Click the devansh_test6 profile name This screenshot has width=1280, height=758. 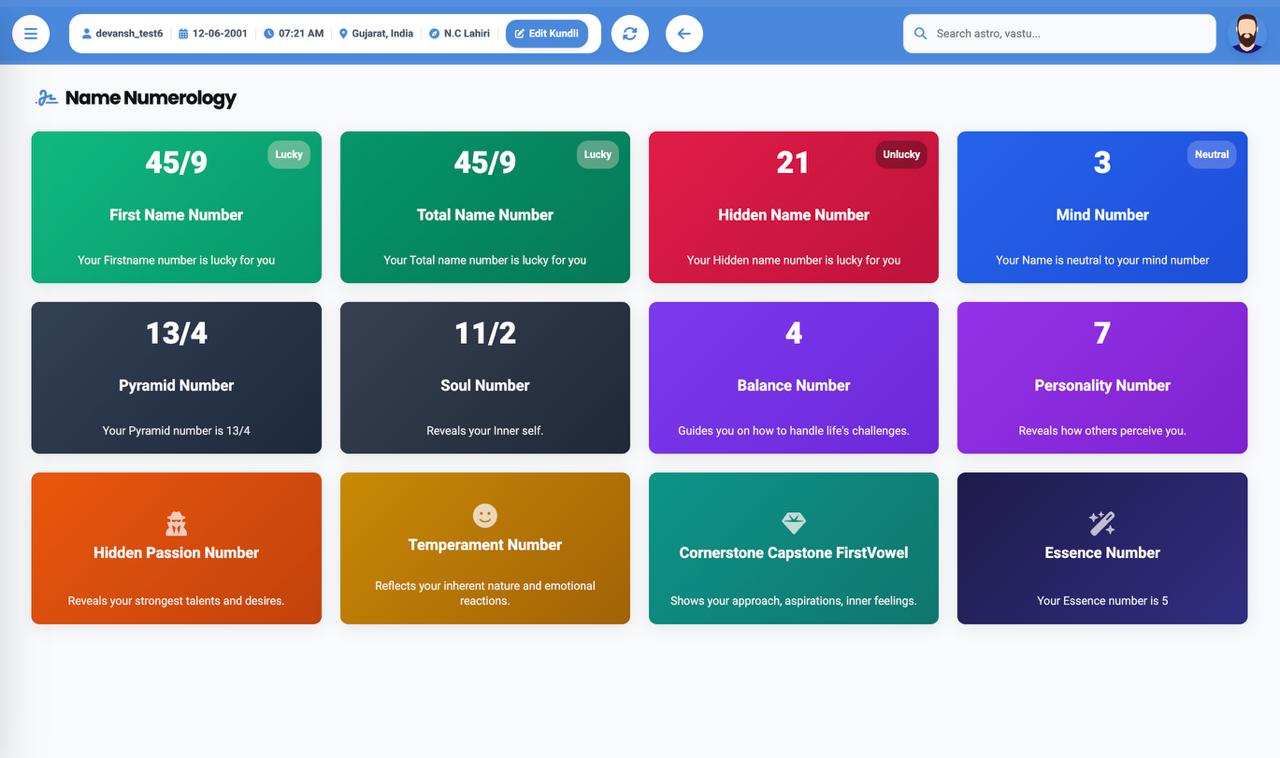pyautogui.click(x=129, y=33)
